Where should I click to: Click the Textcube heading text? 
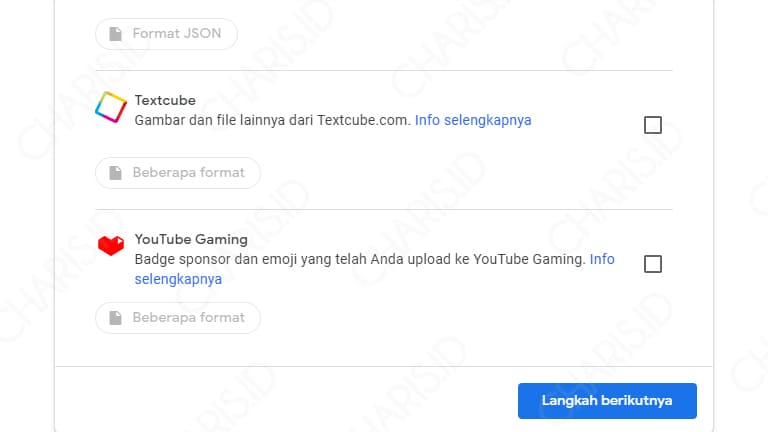pyautogui.click(x=165, y=100)
